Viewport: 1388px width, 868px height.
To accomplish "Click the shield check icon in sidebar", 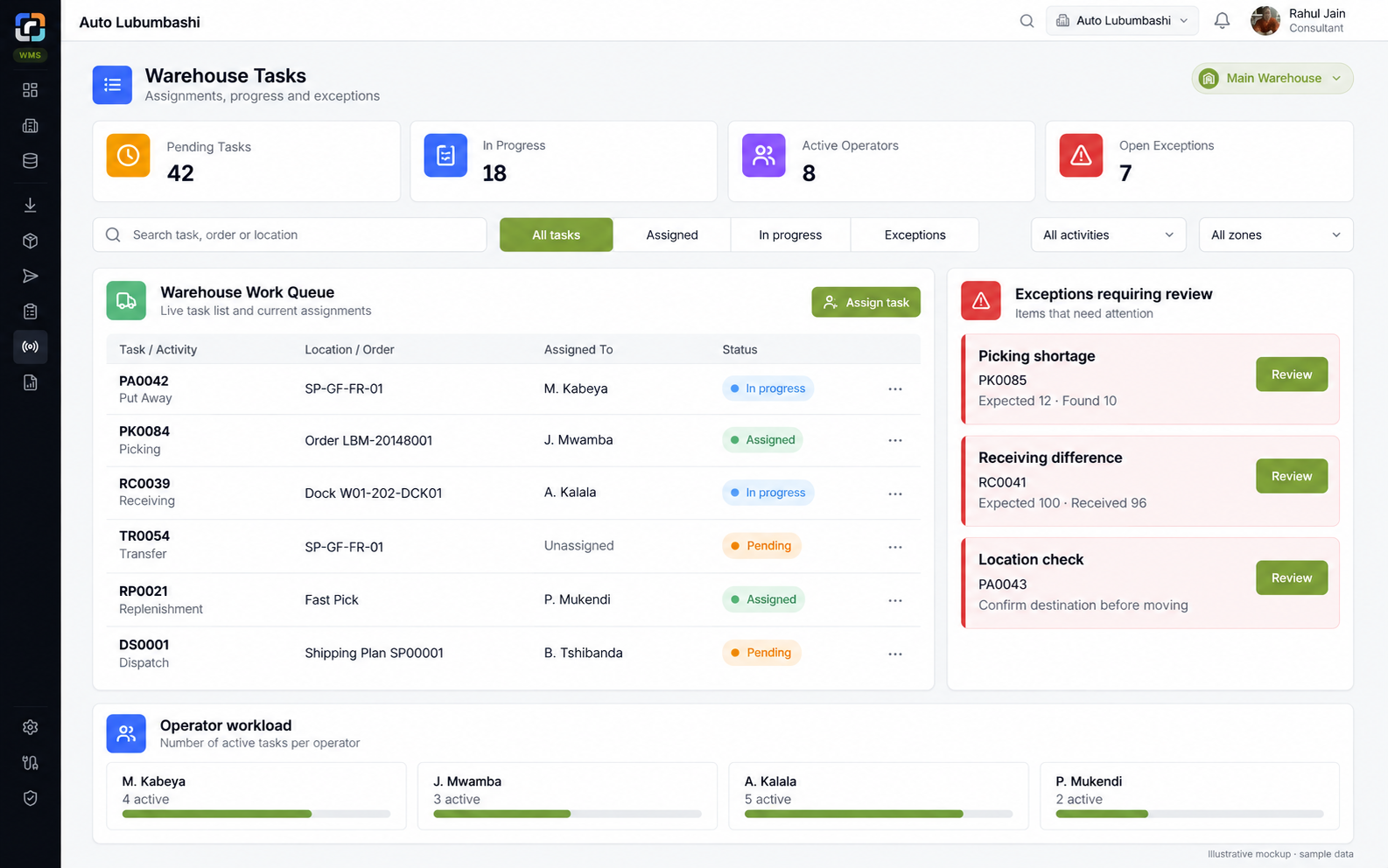I will [30, 798].
